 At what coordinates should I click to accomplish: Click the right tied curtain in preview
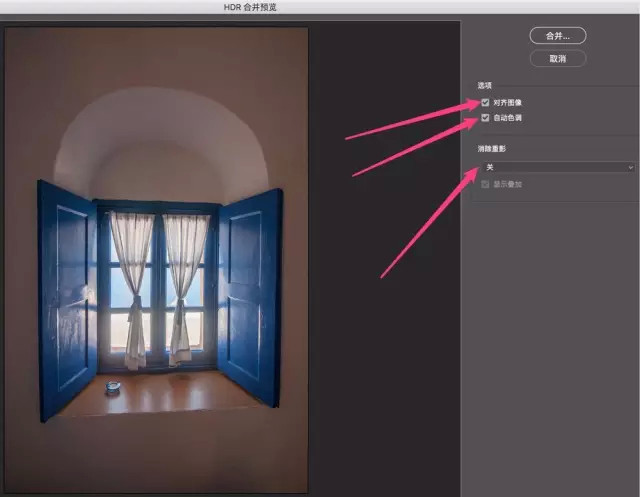pos(184,290)
